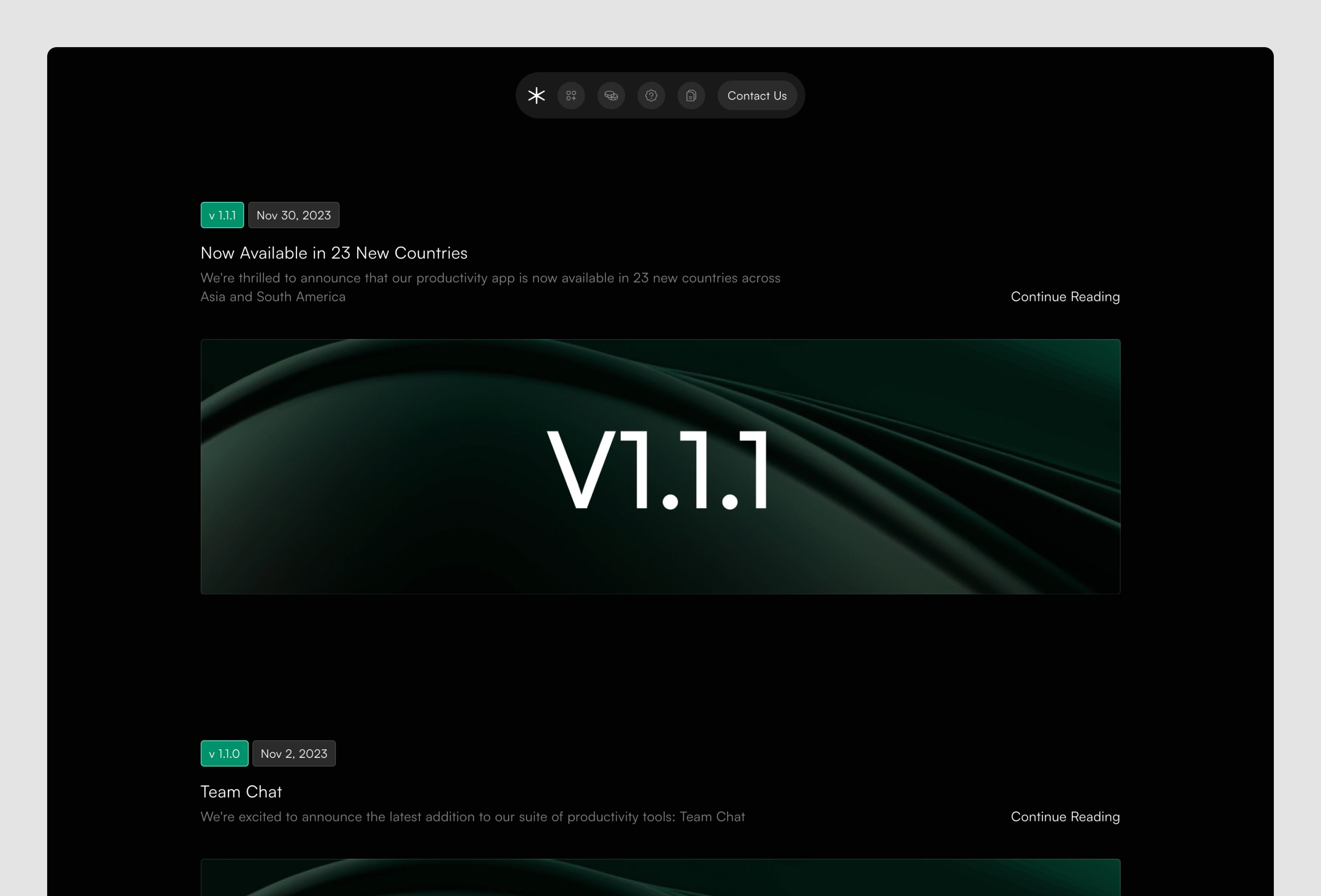This screenshot has height=896, width=1321.
Task: Click the banner image below the Team Chat post
Action: (660, 878)
